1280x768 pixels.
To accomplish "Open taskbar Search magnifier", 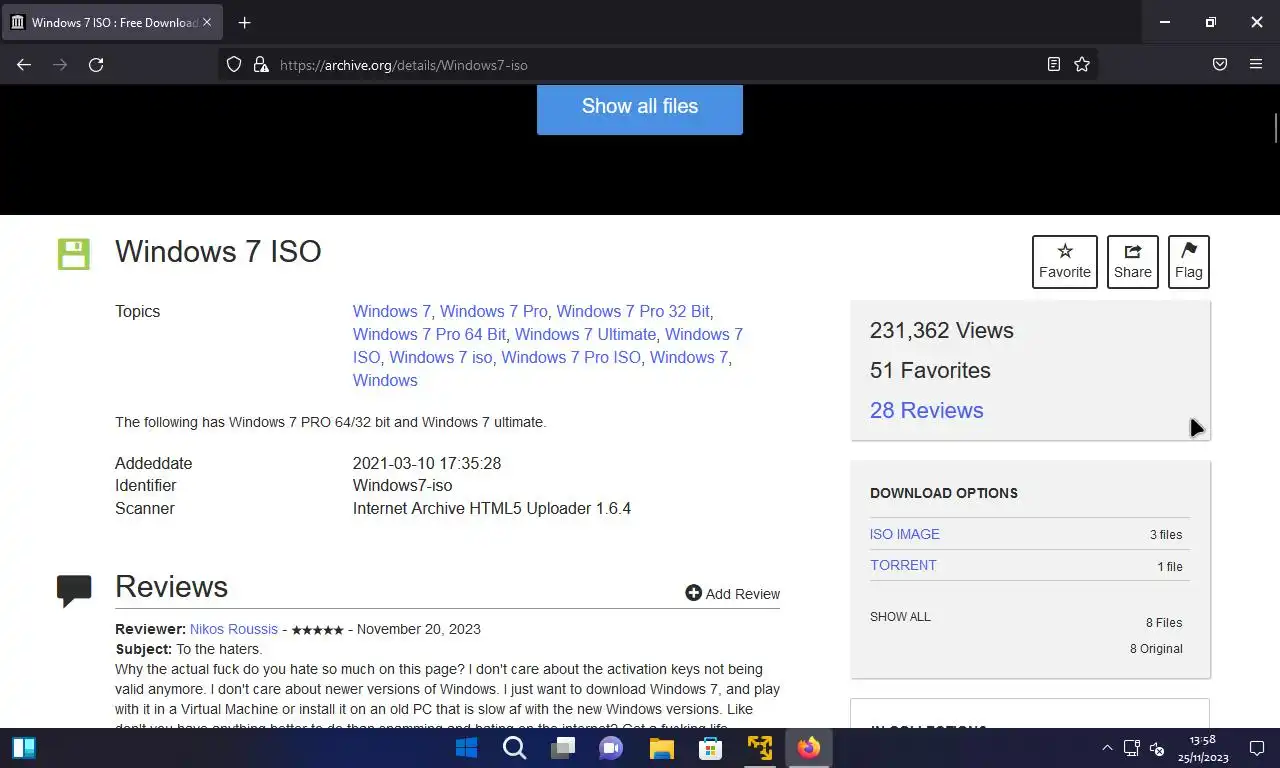I will pyautogui.click(x=515, y=748).
